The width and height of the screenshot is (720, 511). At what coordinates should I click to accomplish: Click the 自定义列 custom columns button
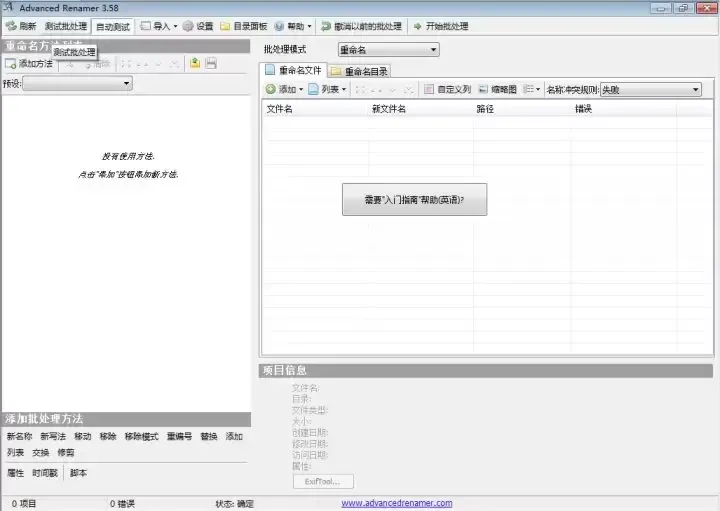coord(448,89)
